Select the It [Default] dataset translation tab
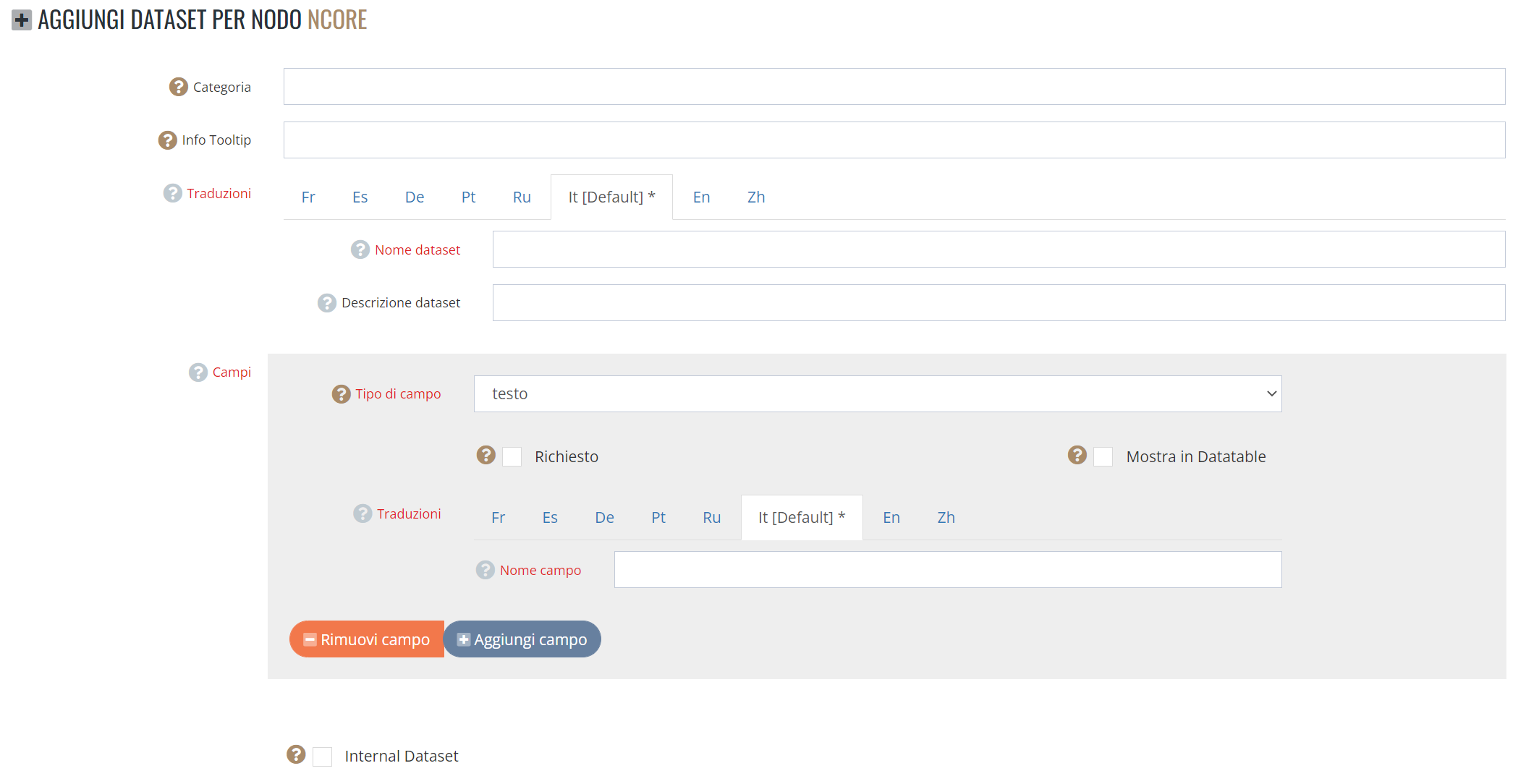The width and height of the screenshot is (1526, 784). [x=611, y=197]
